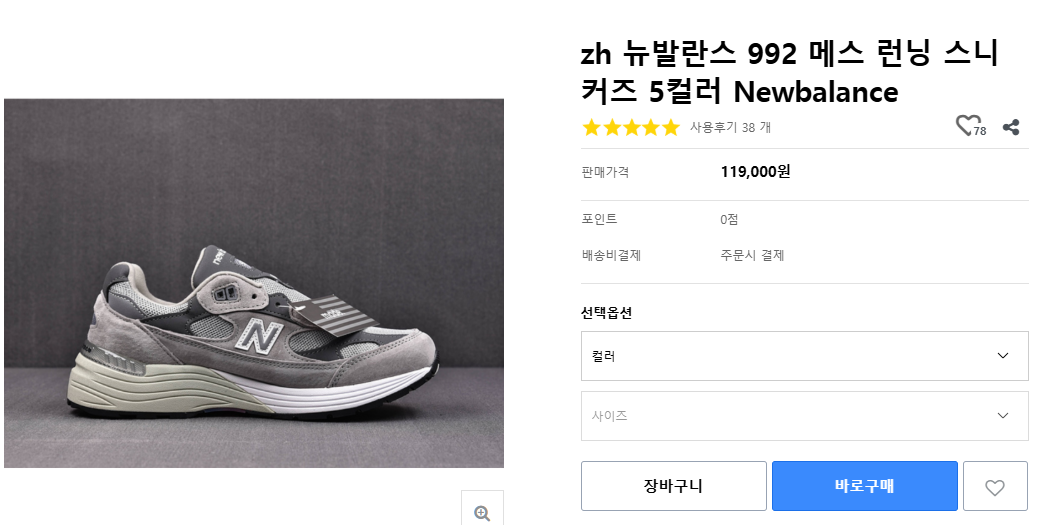Click the magnifier zoom icon below product image

coord(482,512)
